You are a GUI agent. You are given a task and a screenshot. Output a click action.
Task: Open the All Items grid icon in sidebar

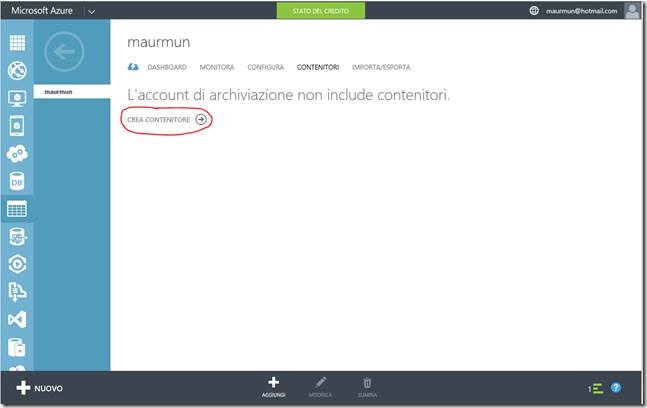coord(17,43)
